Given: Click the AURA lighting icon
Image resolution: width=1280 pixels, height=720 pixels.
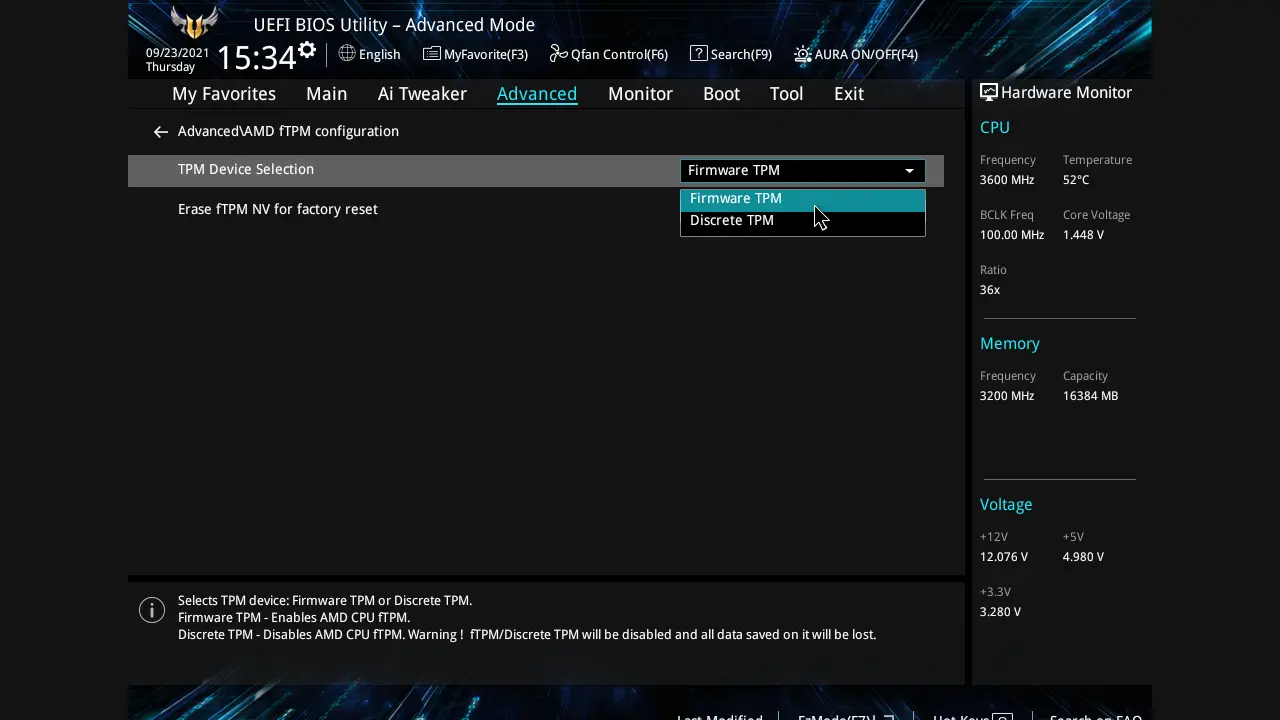Looking at the screenshot, I should coord(803,54).
